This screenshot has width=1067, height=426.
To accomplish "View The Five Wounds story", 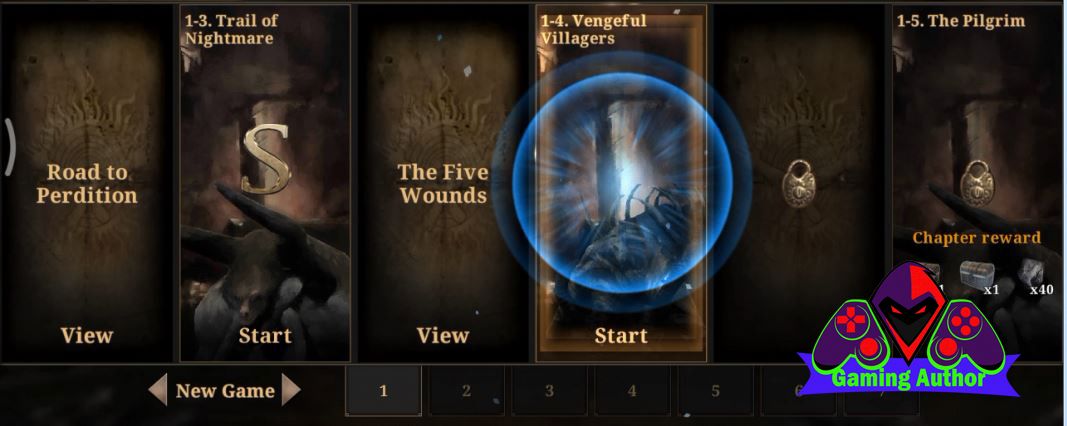I will coord(443,335).
